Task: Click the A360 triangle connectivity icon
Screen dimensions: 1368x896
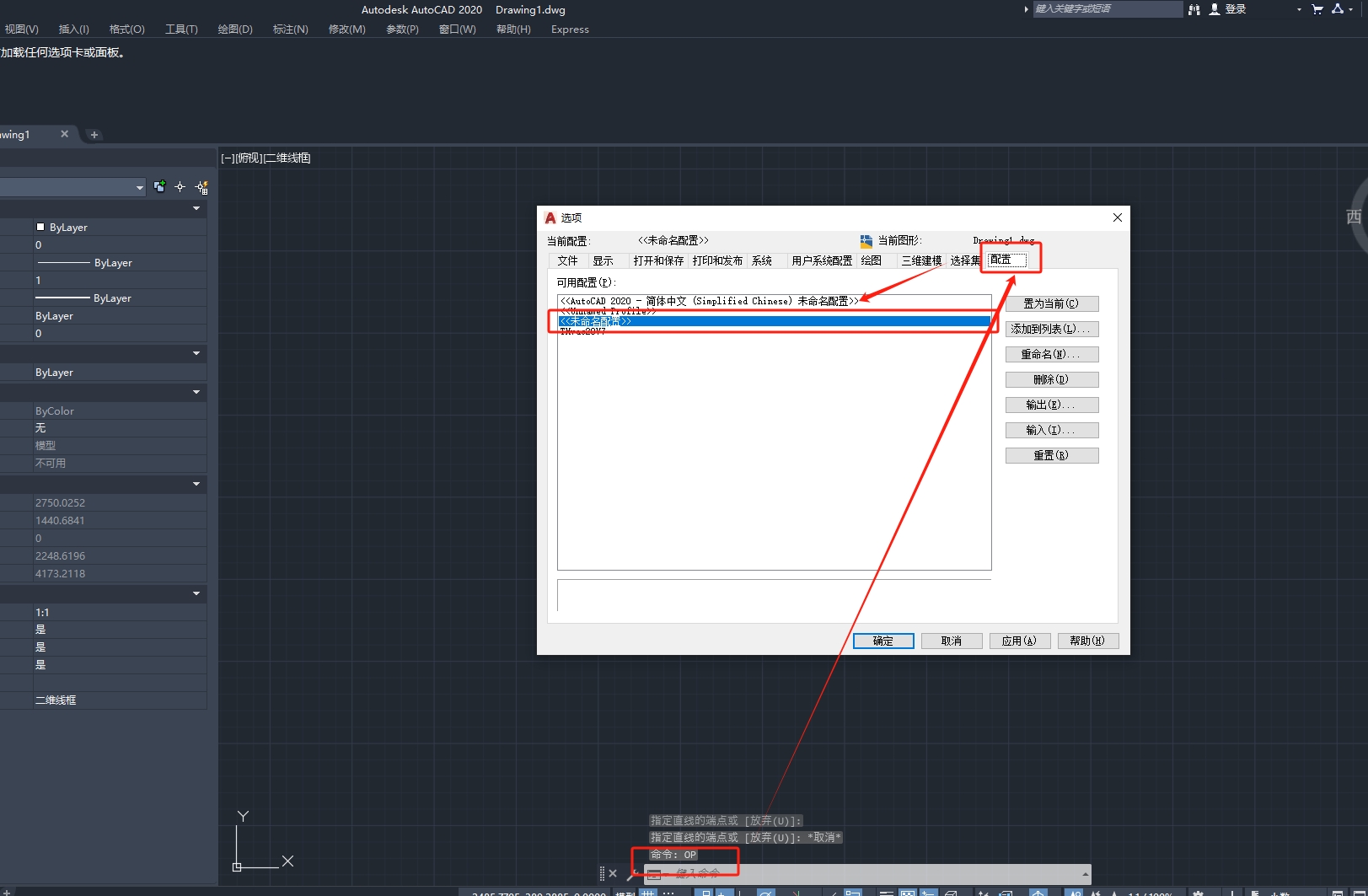Action: [x=1338, y=9]
